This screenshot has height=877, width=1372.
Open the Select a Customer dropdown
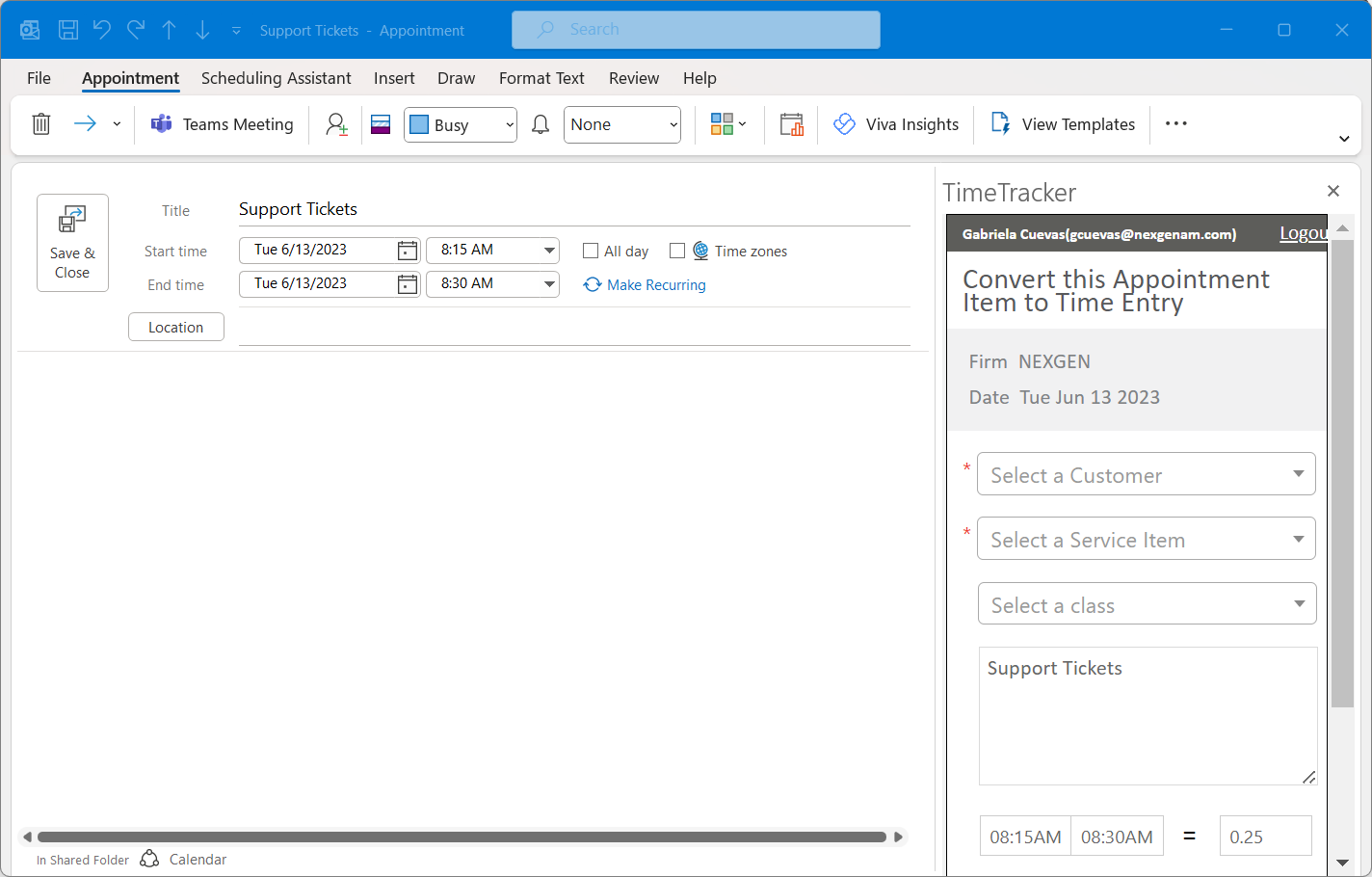1147,474
